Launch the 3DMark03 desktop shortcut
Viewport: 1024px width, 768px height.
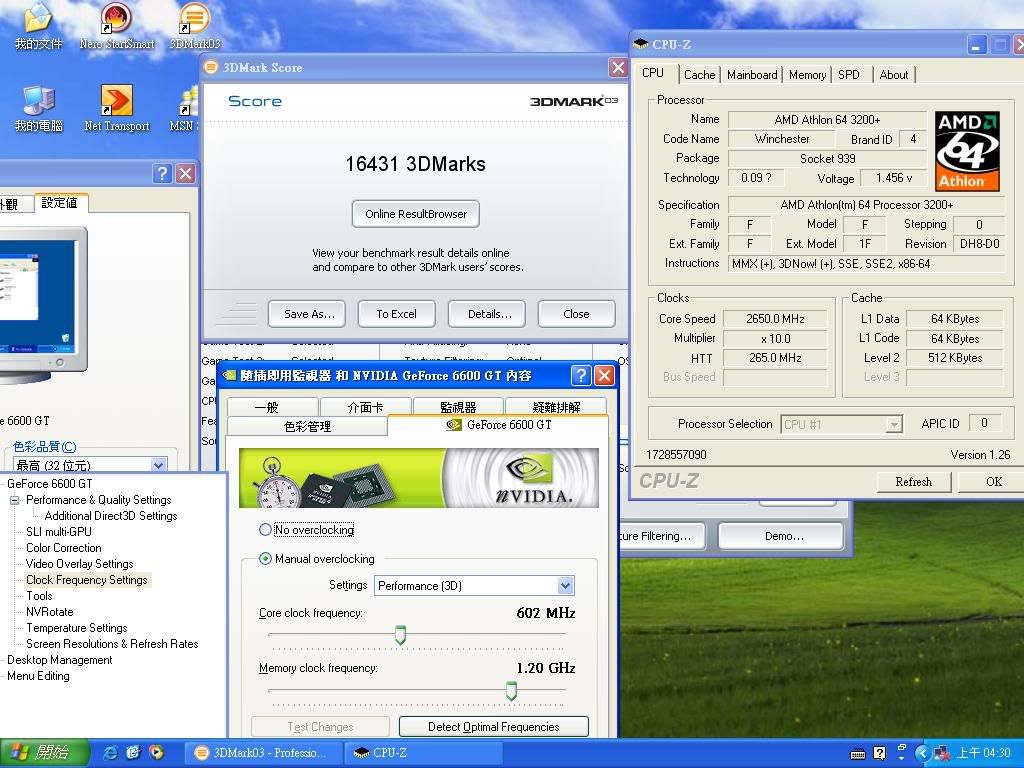click(x=195, y=26)
